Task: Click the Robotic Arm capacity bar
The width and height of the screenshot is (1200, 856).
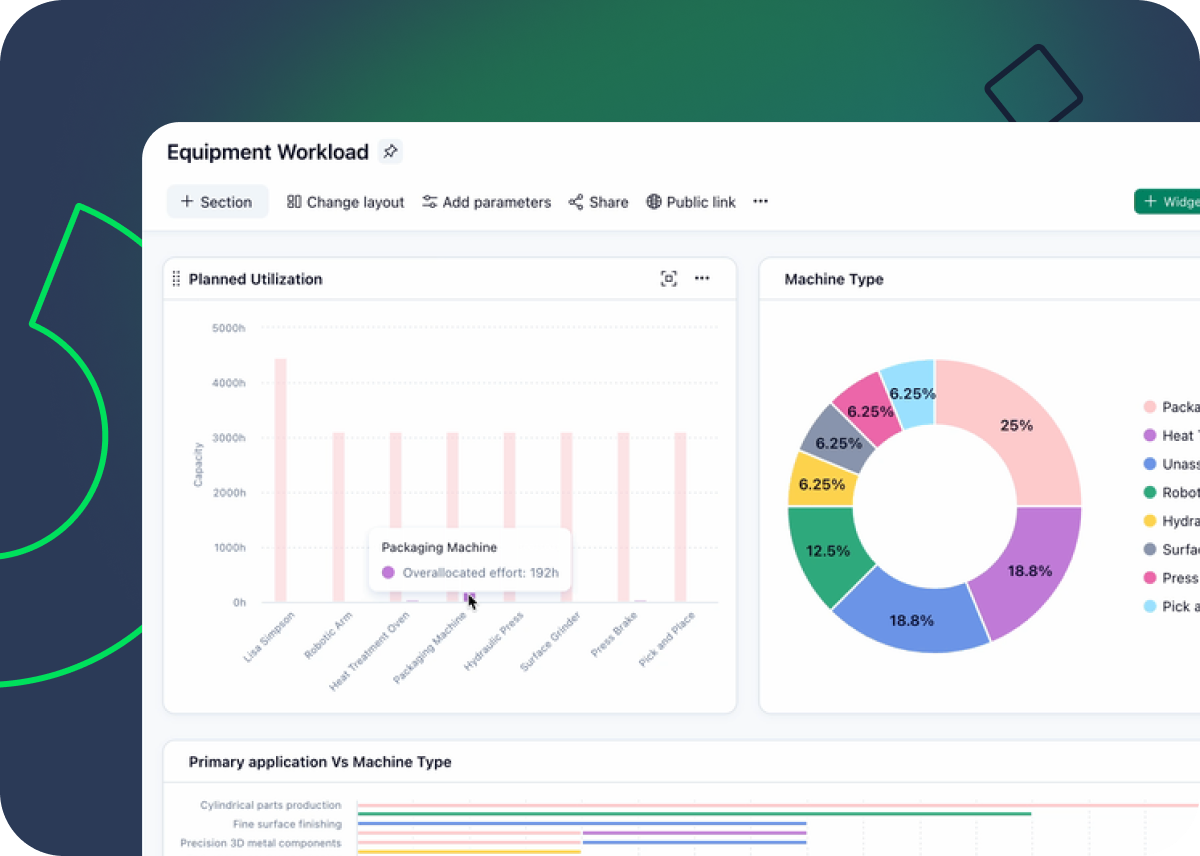Action: pos(338,517)
